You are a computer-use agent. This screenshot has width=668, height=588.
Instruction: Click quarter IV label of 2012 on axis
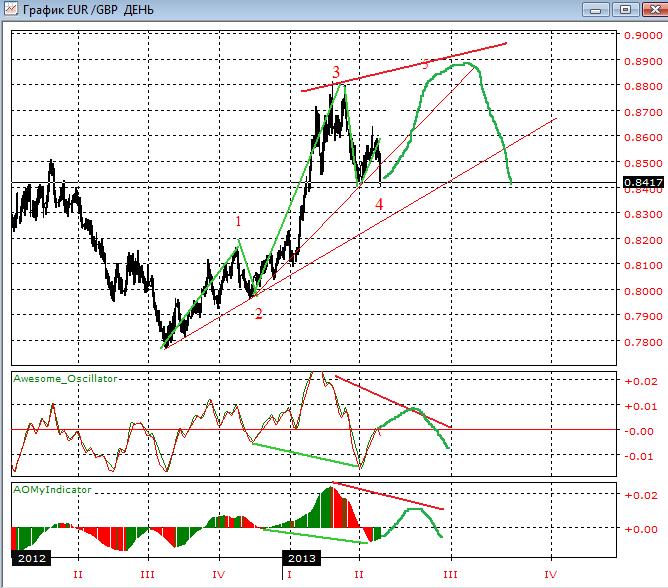[219, 575]
